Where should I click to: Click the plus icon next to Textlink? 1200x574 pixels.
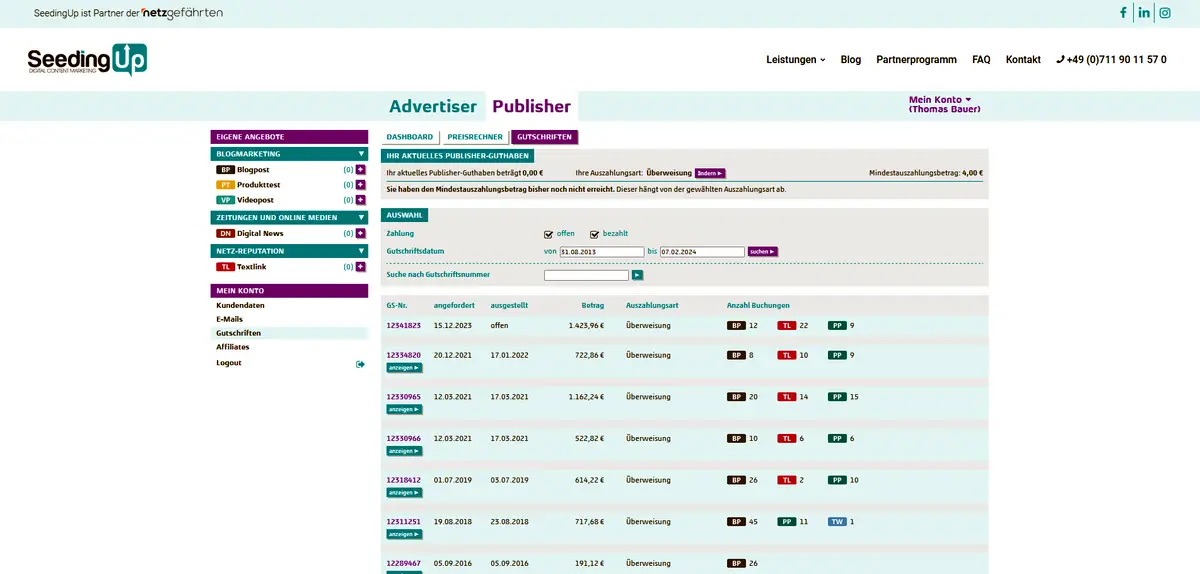pyautogui.click(x=361, y=267)
